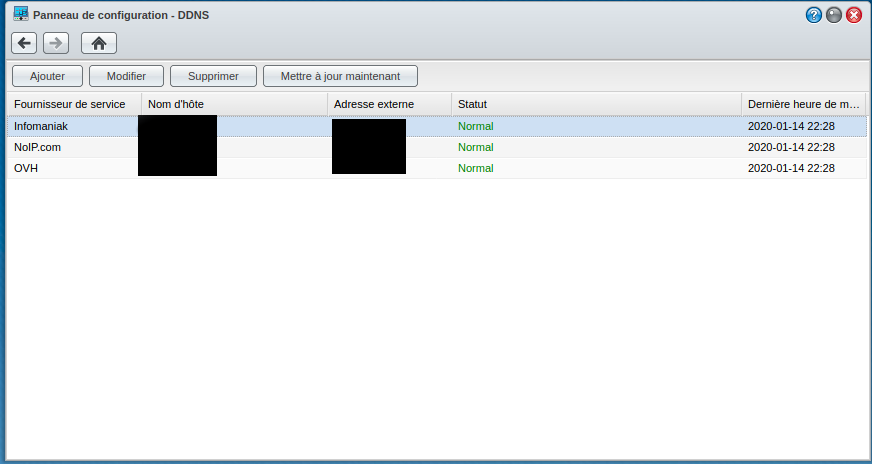Sort by Adresse externe column header
The width and height of the screenshot is (872, 464).
390,104
